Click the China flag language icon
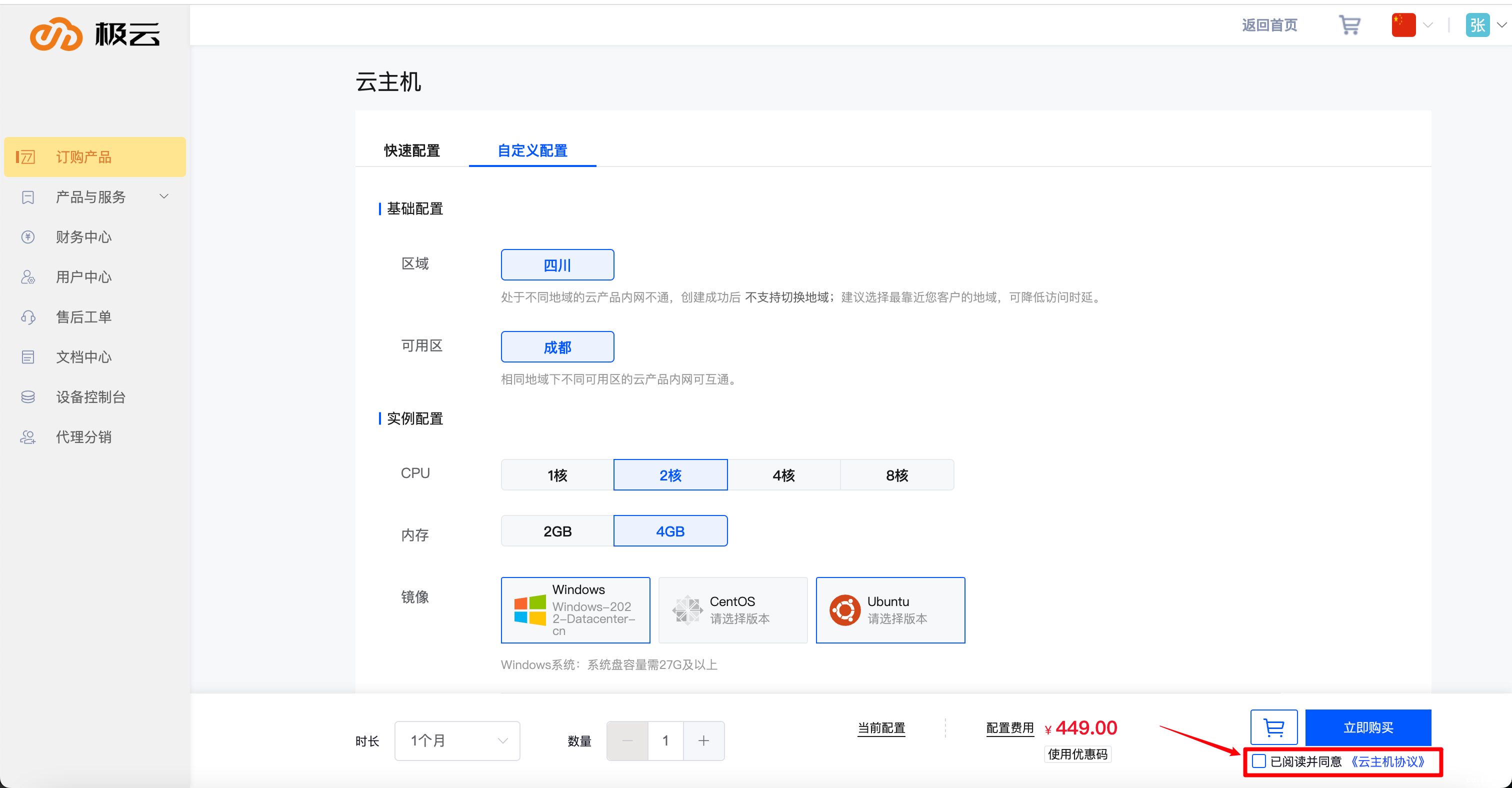1512x788 pixels. pyautogui.click(x=1403, y=24)
